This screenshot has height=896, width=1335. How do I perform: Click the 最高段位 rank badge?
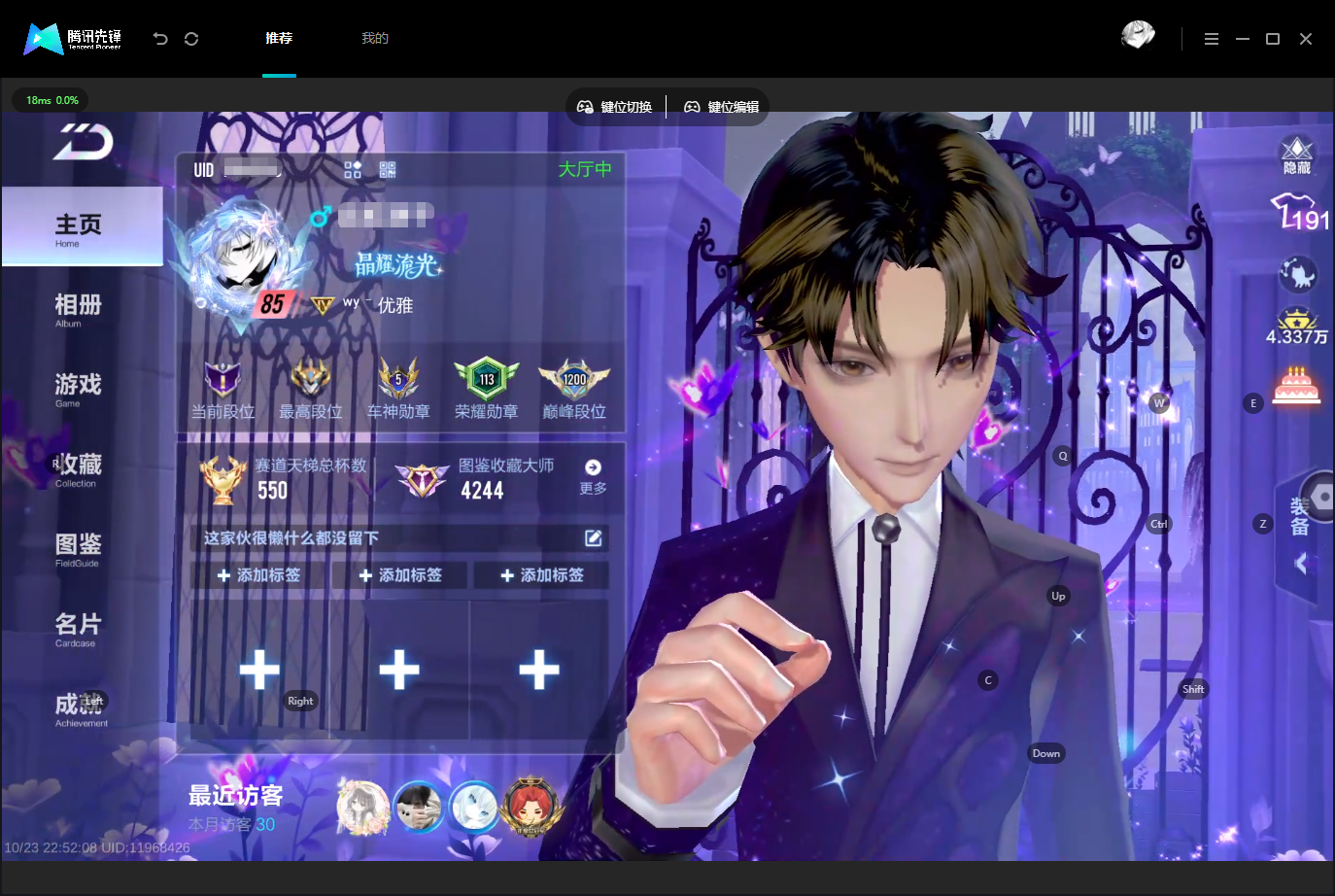[311, 377]
